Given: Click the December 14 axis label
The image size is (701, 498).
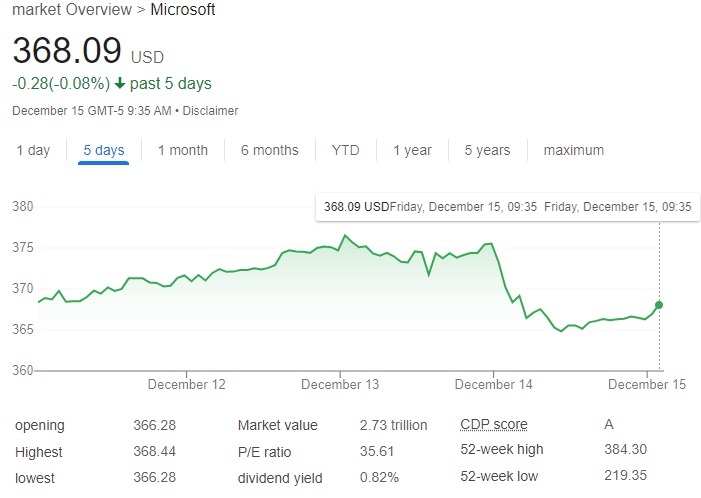Looking at the screenshot, I should coord(494,384).
